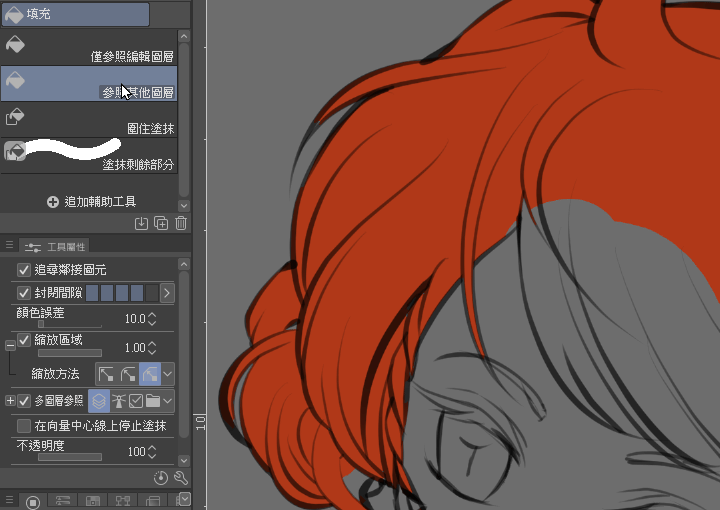This screenshot has height=510, width=720.
Task: Expand 封閉間隙 value with the arrow button
Action: 167,293
